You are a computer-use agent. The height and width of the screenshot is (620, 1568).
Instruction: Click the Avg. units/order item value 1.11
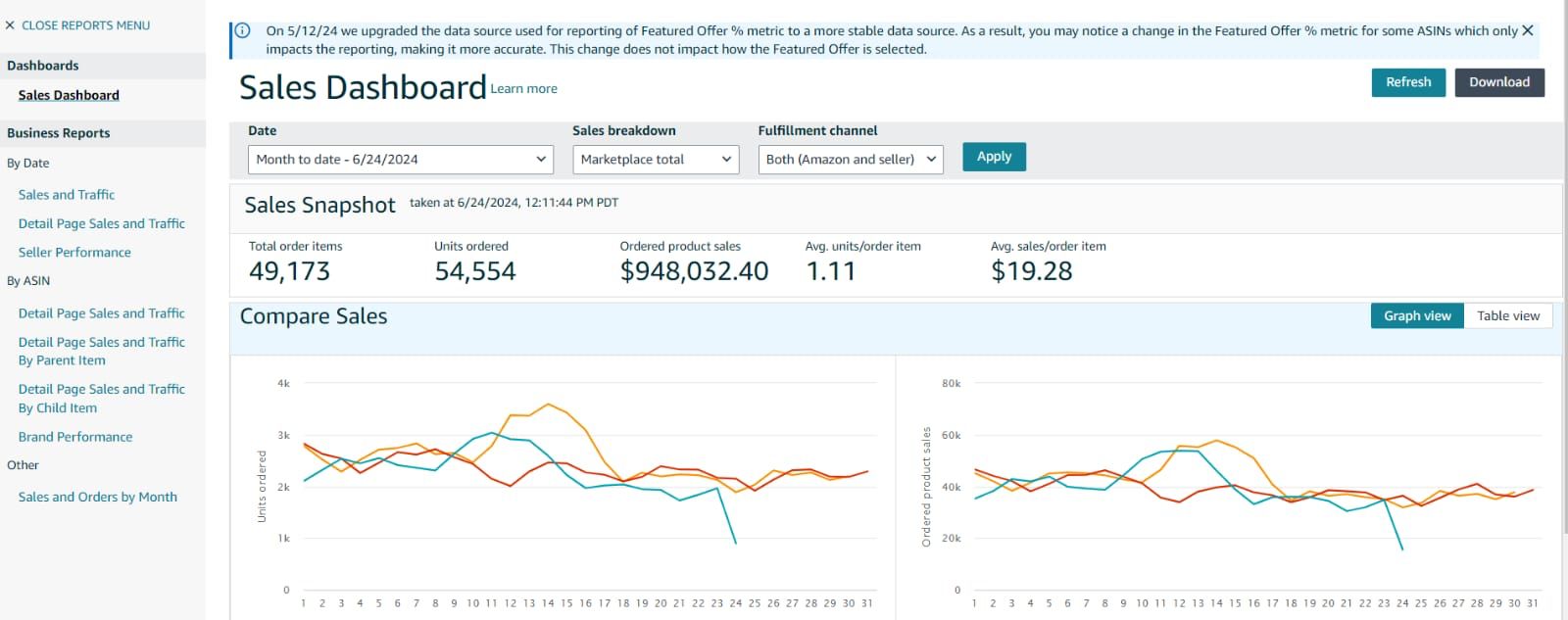point(831,271)
